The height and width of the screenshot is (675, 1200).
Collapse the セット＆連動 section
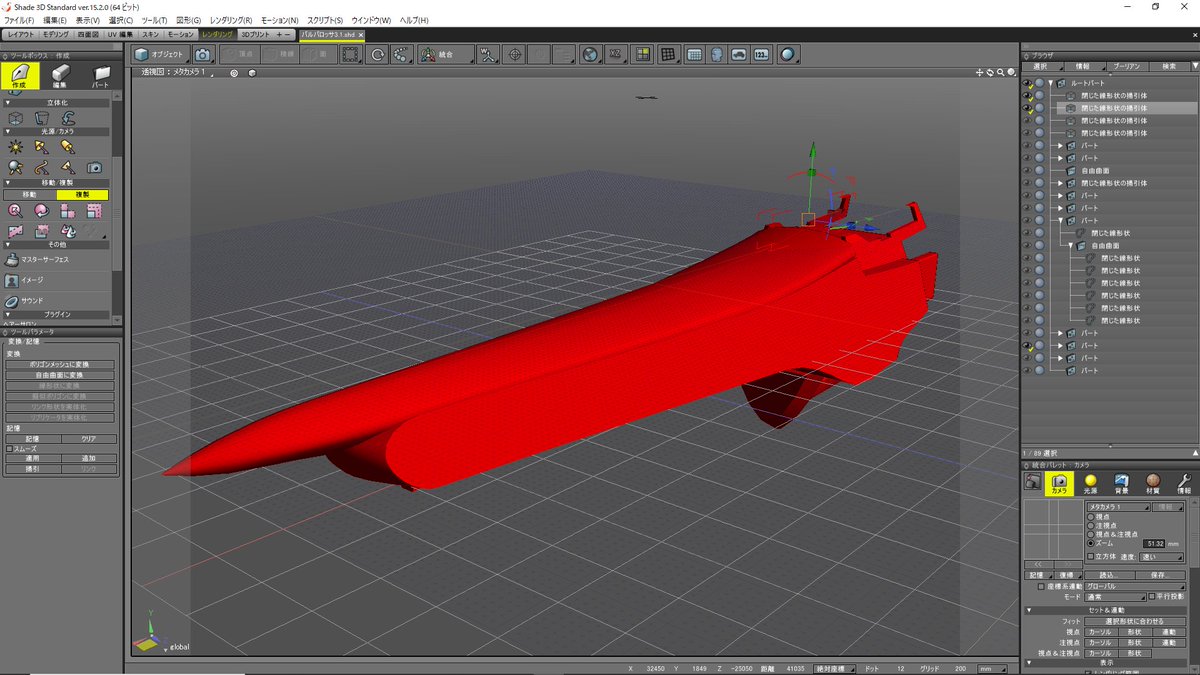coord(1030,610)
